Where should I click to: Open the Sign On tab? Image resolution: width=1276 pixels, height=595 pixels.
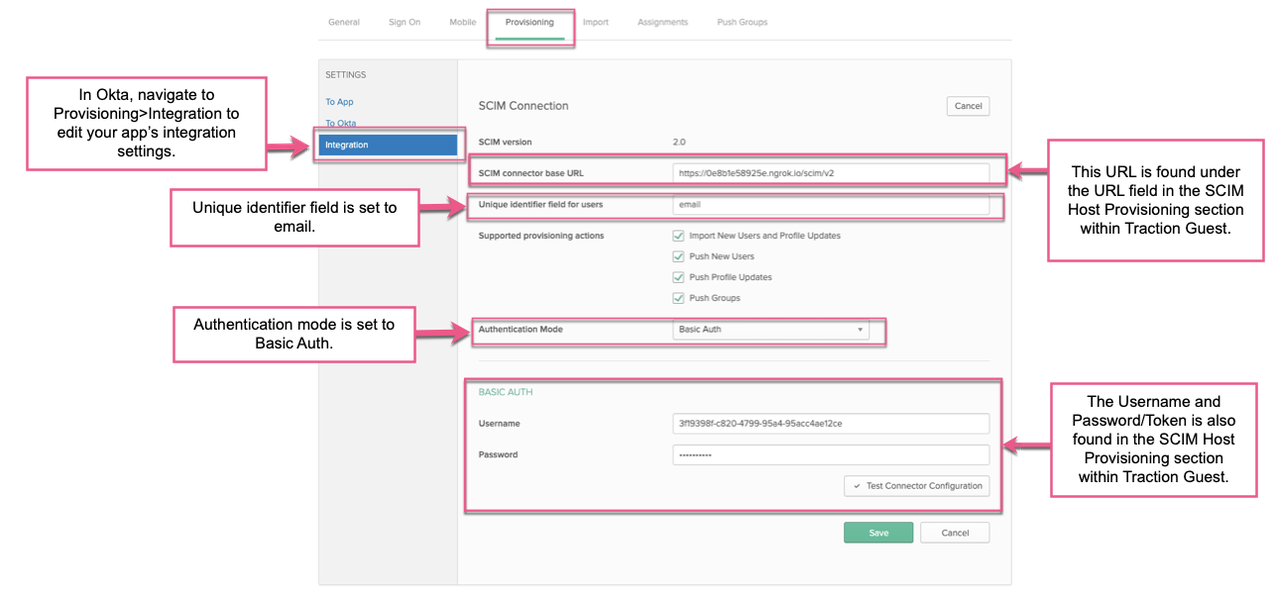[404, 21]
